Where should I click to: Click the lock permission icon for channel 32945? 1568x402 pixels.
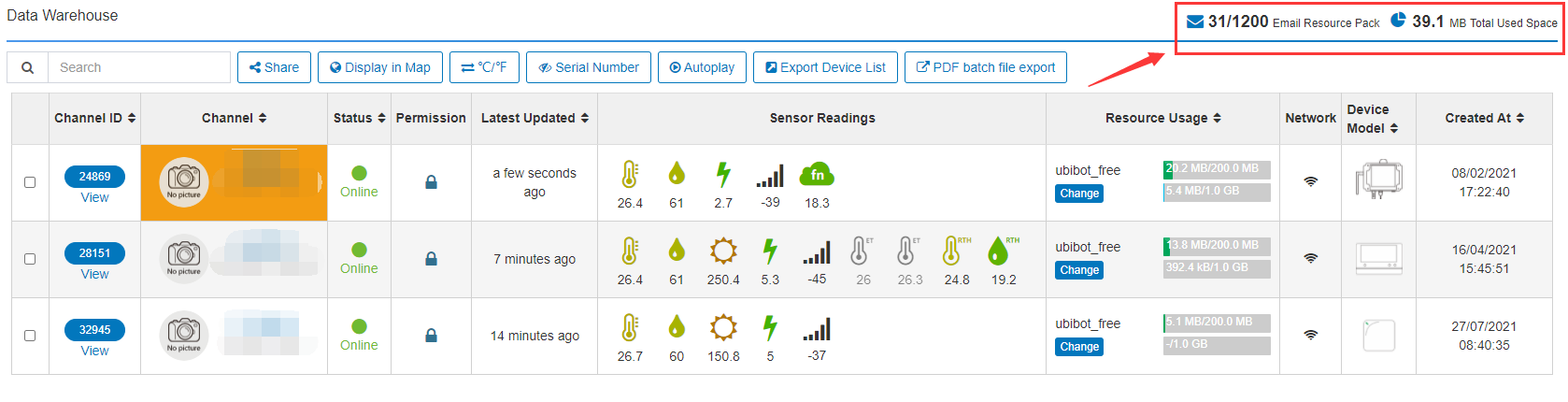click(431, 336)
